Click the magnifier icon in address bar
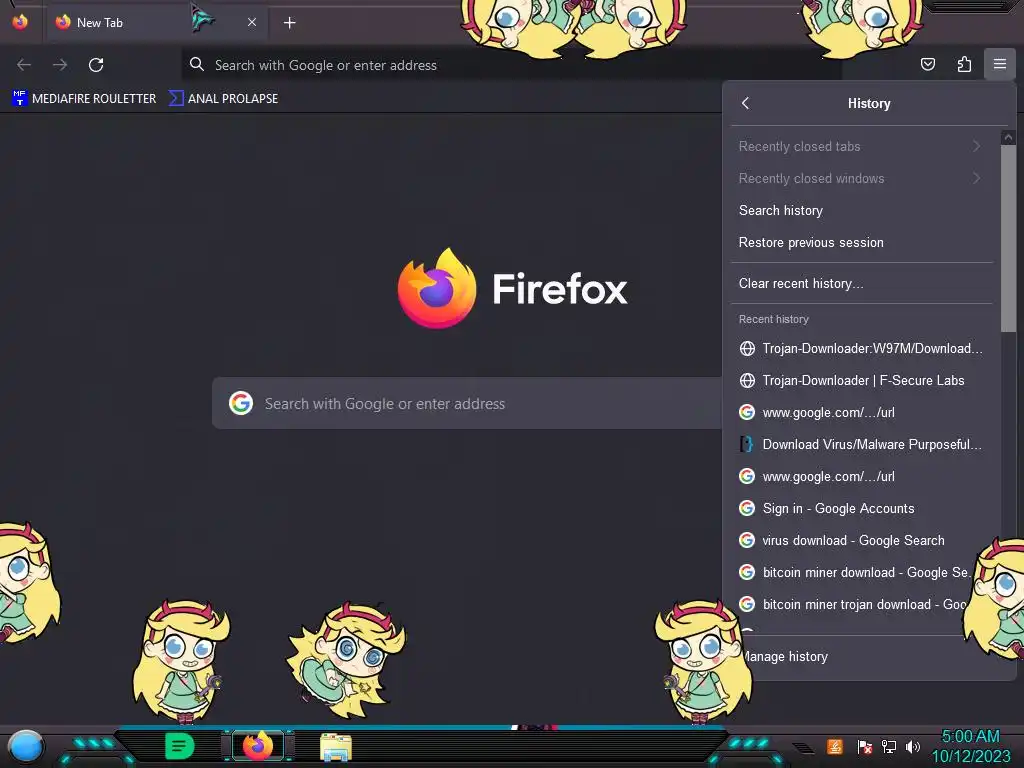Screen dimensions: 1024x768 (197, 64)
